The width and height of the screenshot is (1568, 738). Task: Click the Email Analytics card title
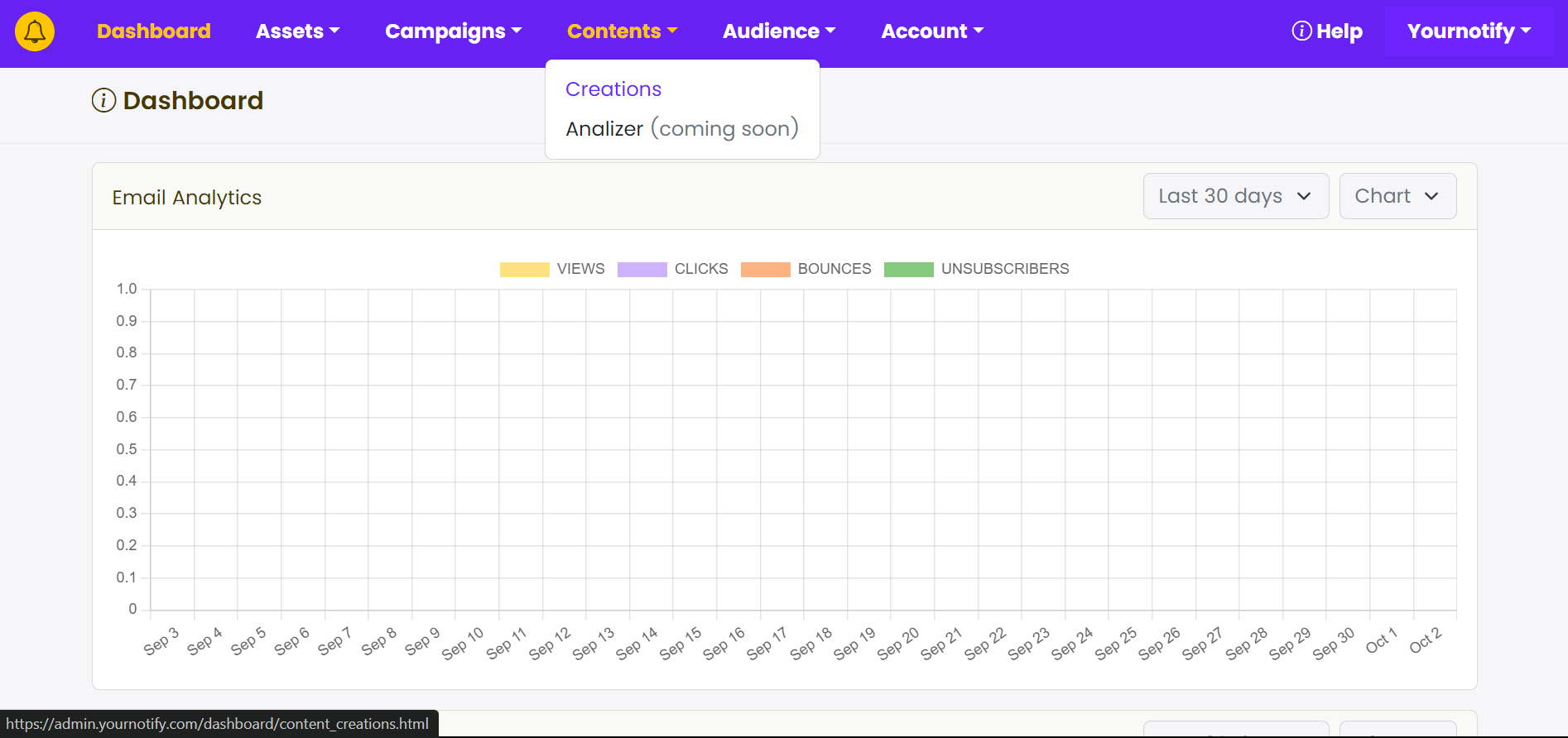187,198
